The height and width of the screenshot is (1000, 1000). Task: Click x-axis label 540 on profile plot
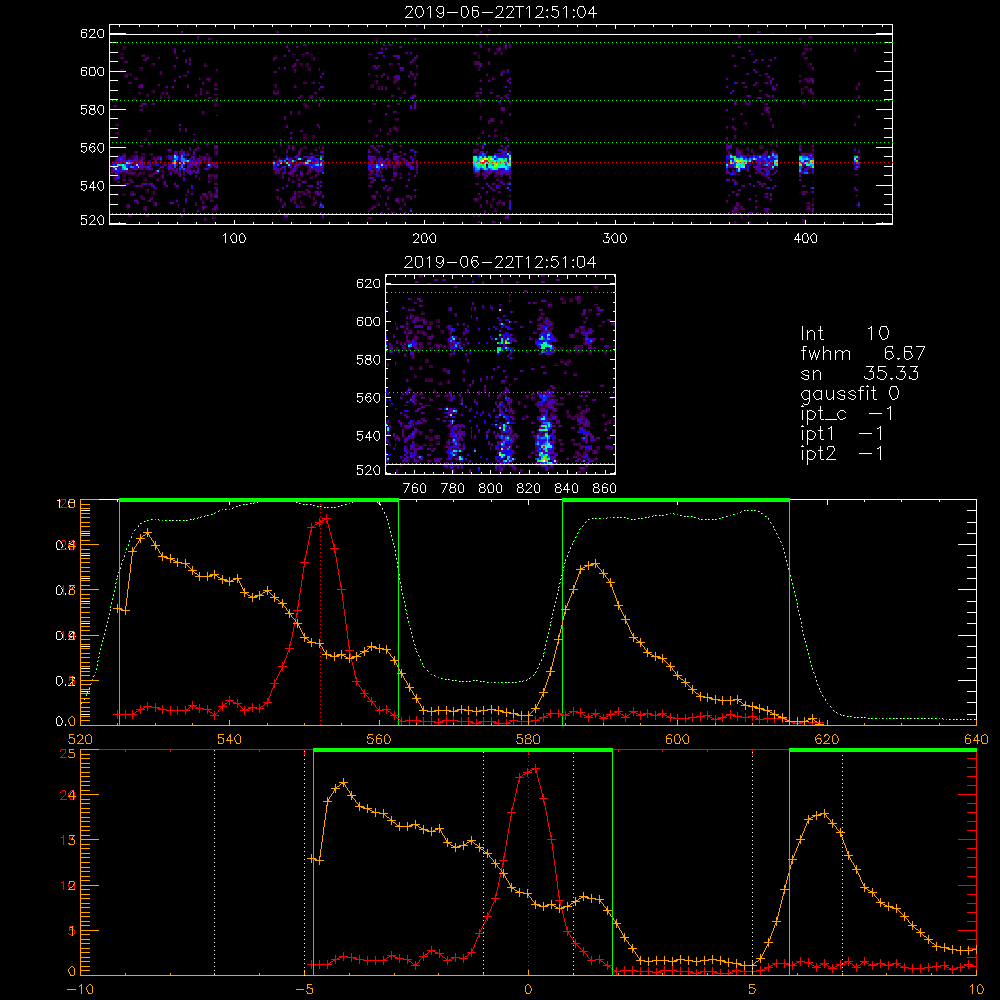point(230,740)
